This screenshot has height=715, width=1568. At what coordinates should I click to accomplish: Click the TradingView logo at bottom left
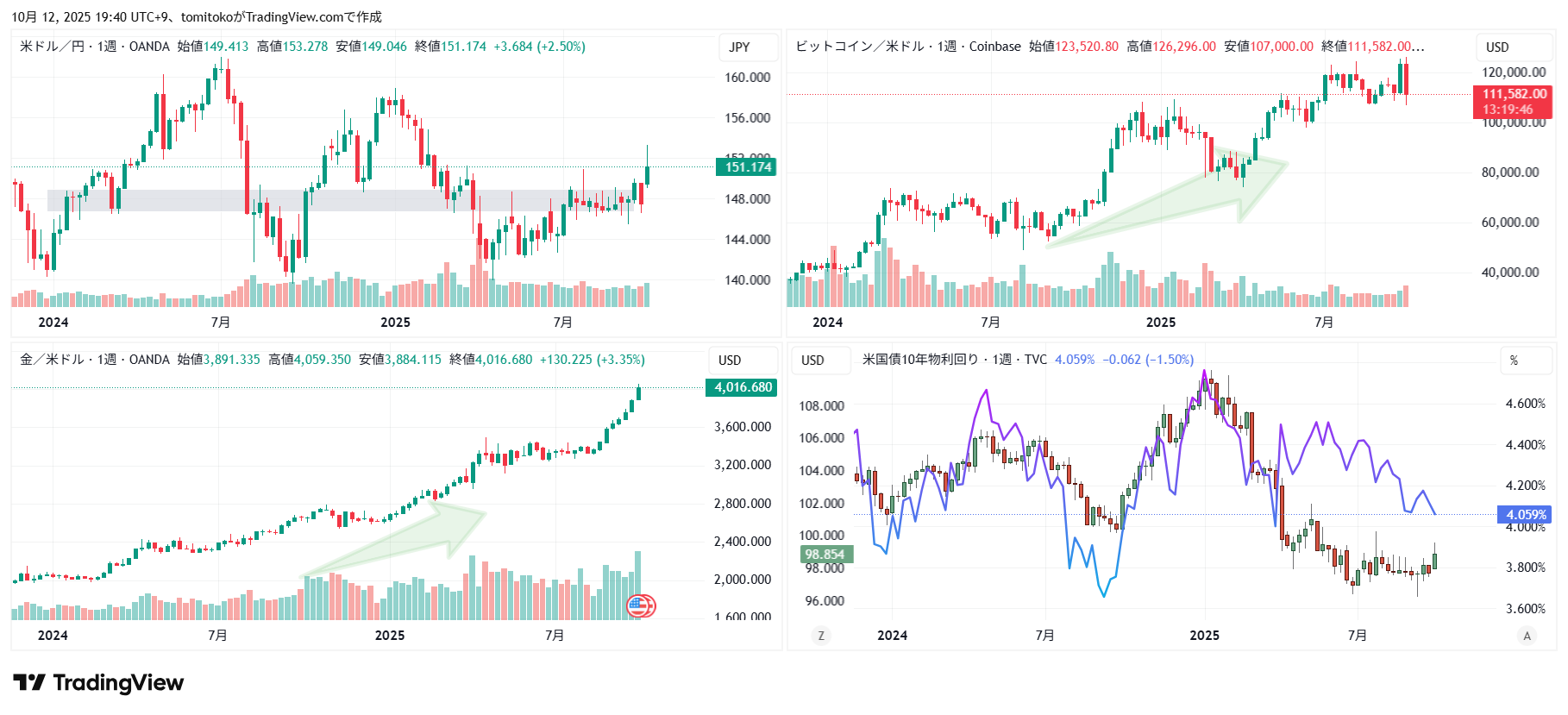pos(98,683)
